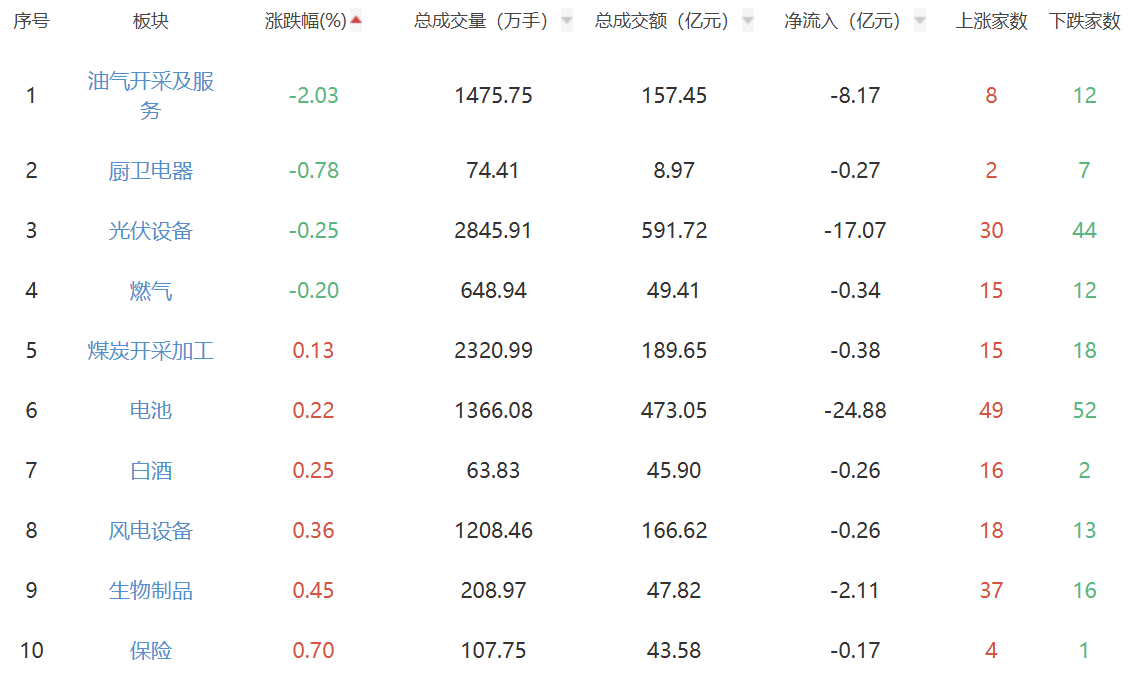1132x680 pixels.
Task: Open the 煤炭开采加工 sector link
Action: click(x=151, y=351)
